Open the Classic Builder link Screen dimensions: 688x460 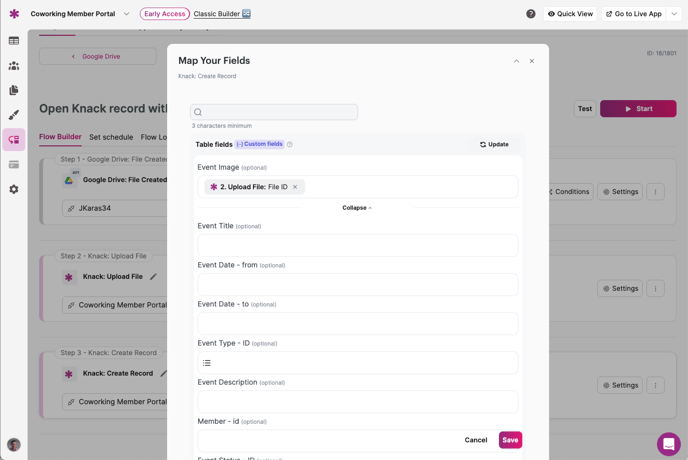pyautogui.click(x=222, y=14)
